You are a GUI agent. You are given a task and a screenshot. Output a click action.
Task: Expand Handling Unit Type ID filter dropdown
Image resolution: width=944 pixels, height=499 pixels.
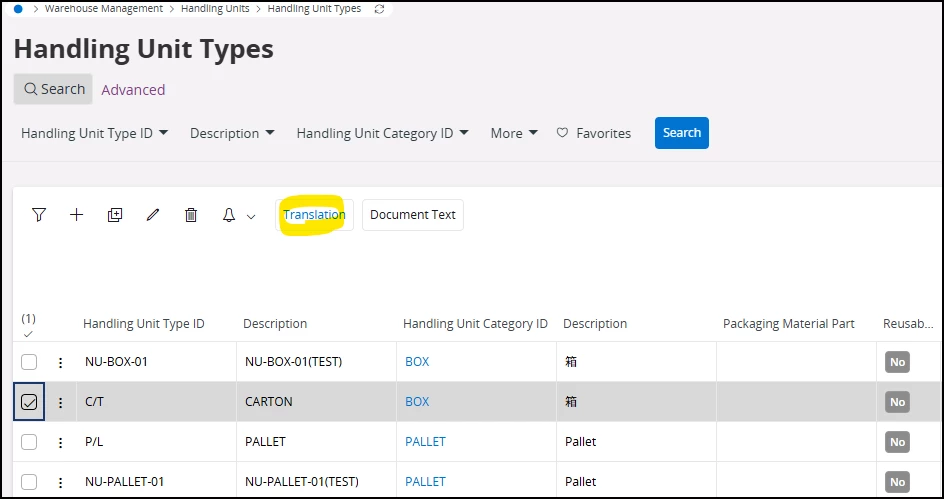click(x=94, y=133)
